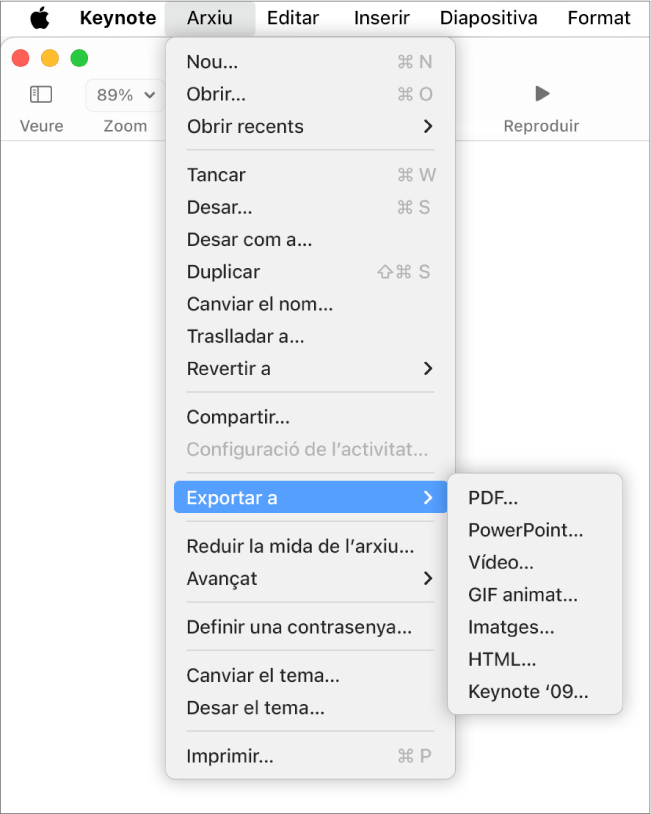Open the 89% Zoom dropdown

click(125, 95)
